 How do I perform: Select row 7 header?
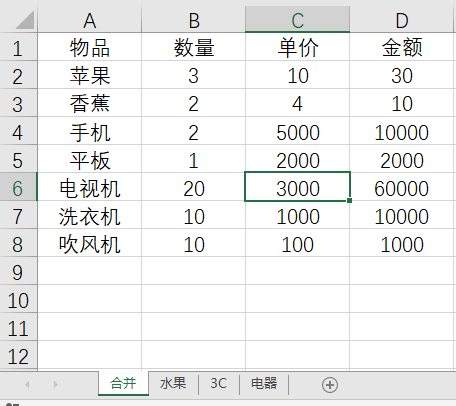18,215
